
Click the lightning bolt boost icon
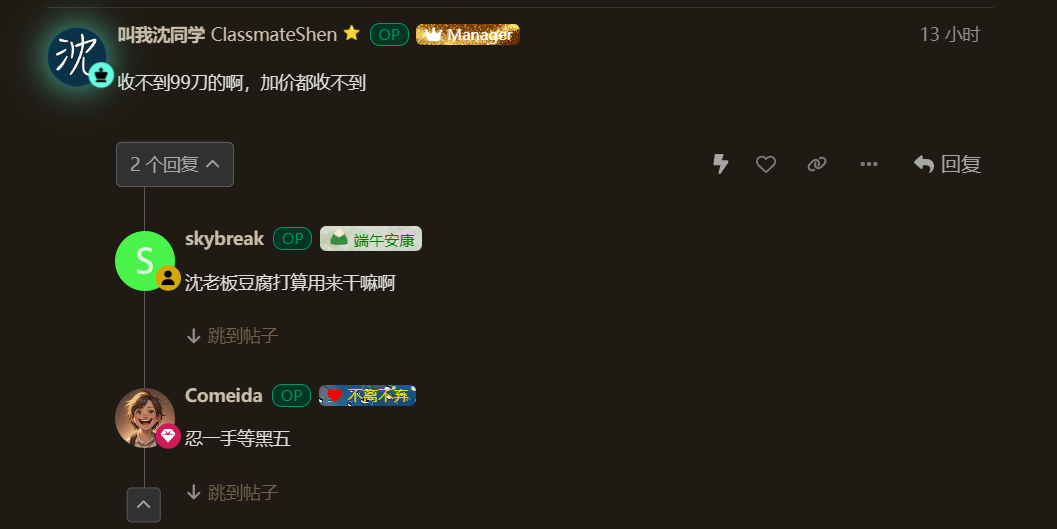pyautogui.click(x=721, y=164)
